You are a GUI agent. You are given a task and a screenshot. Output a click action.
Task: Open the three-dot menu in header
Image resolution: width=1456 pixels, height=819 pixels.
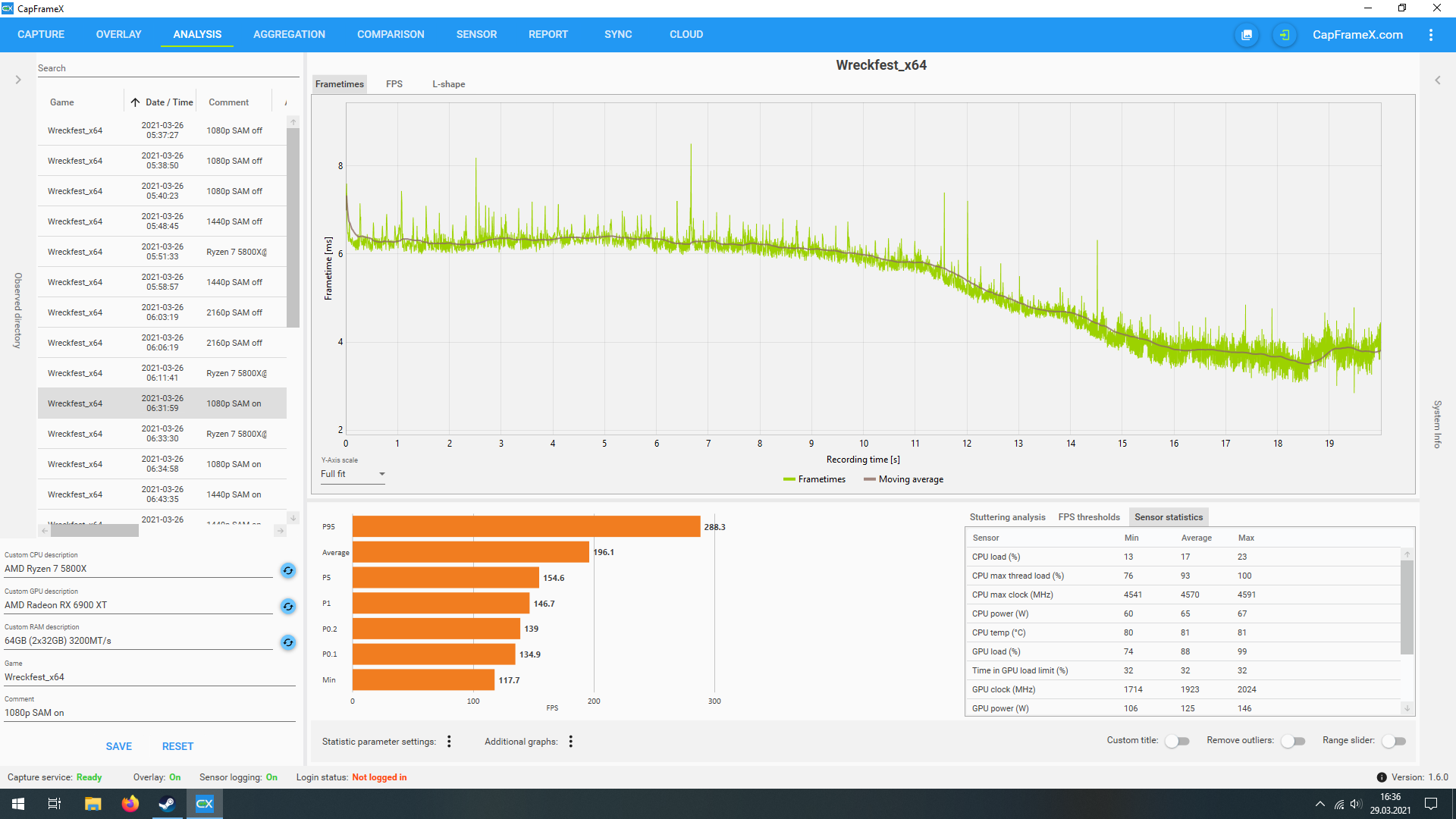click(x=1431, y=35)
